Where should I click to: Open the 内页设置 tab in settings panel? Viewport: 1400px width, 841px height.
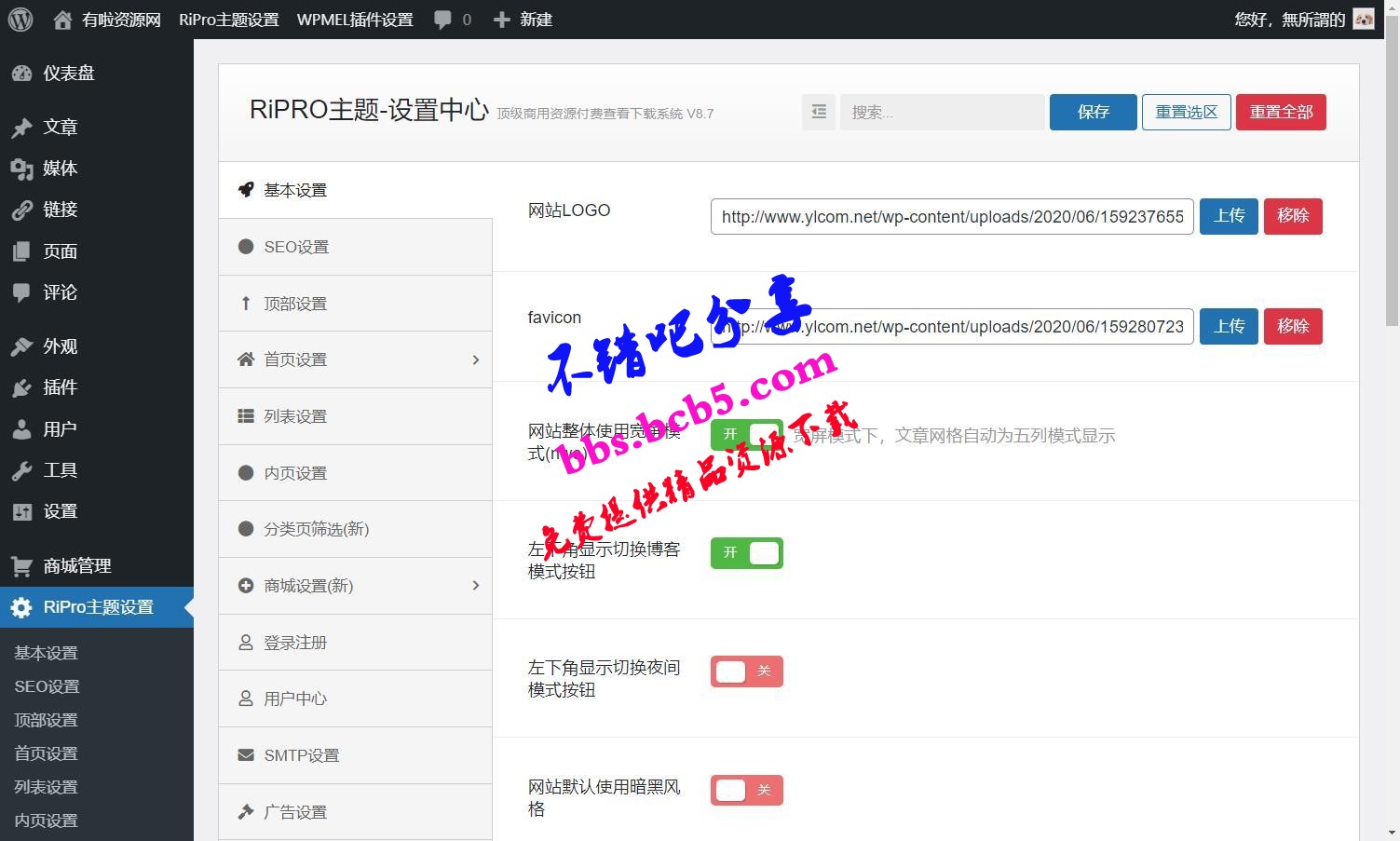pyautogui.click(x=355, y=473)
